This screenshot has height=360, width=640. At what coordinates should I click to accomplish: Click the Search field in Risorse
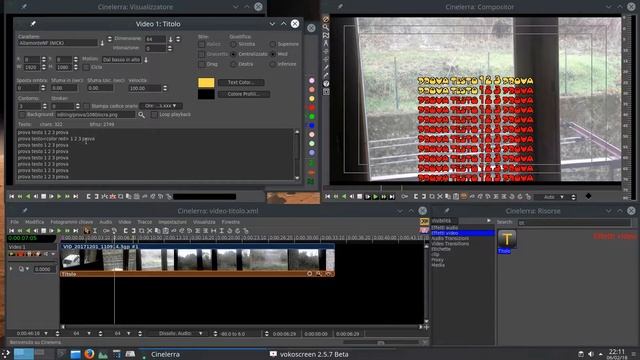(574, 222)
